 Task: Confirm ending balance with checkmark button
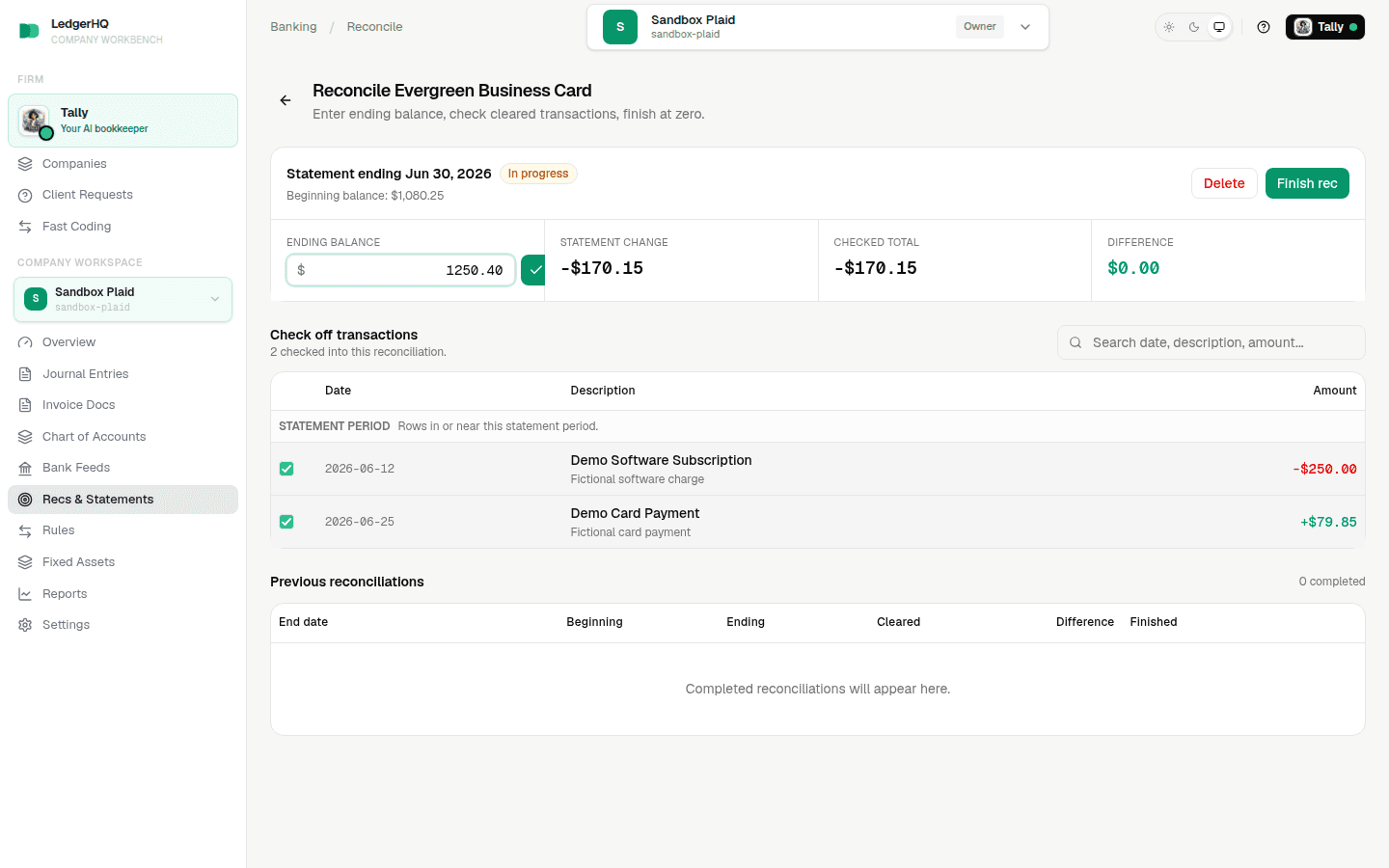tap(533, 270)
